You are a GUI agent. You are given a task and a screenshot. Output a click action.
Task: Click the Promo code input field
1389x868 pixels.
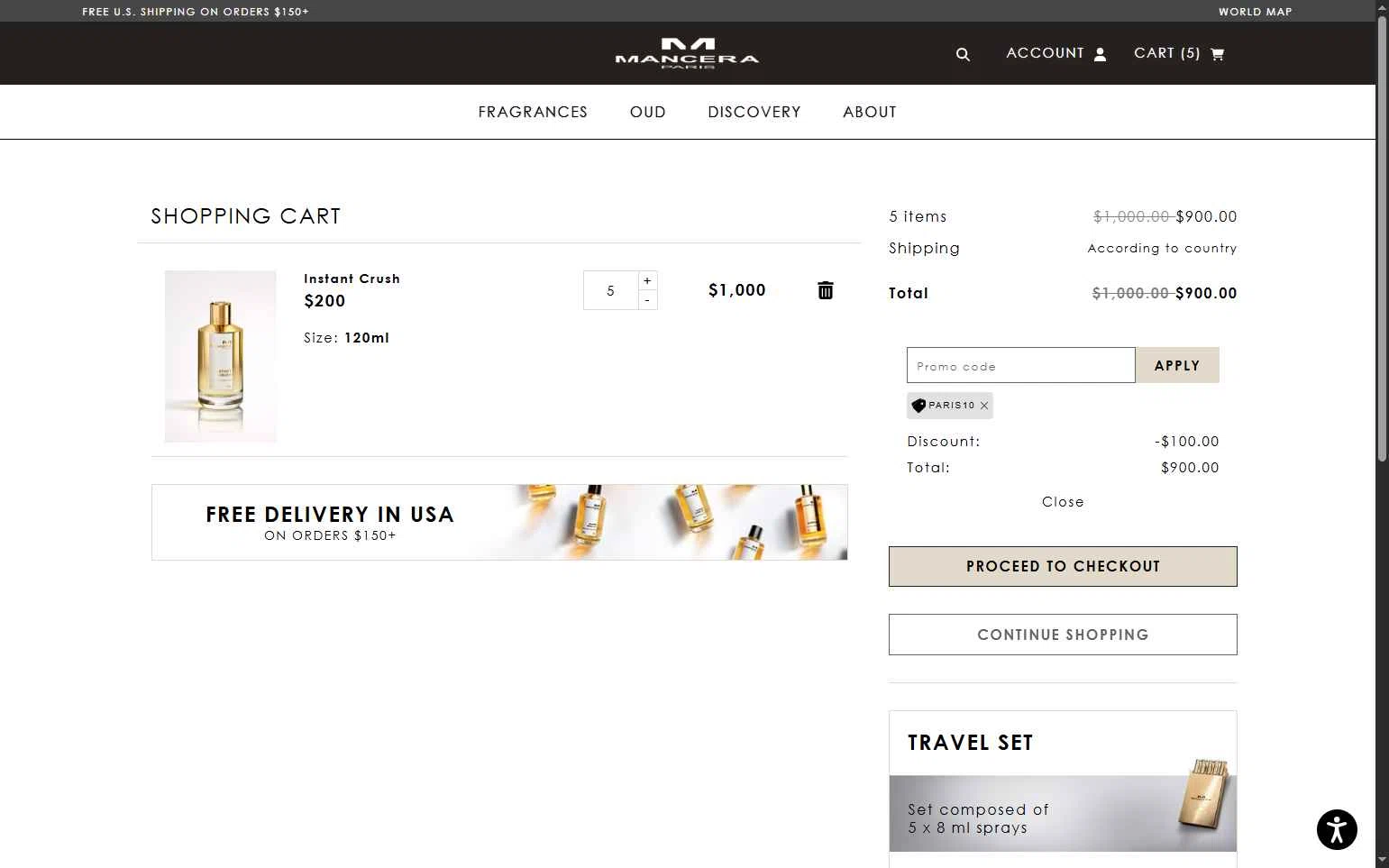pos(1020,365)
